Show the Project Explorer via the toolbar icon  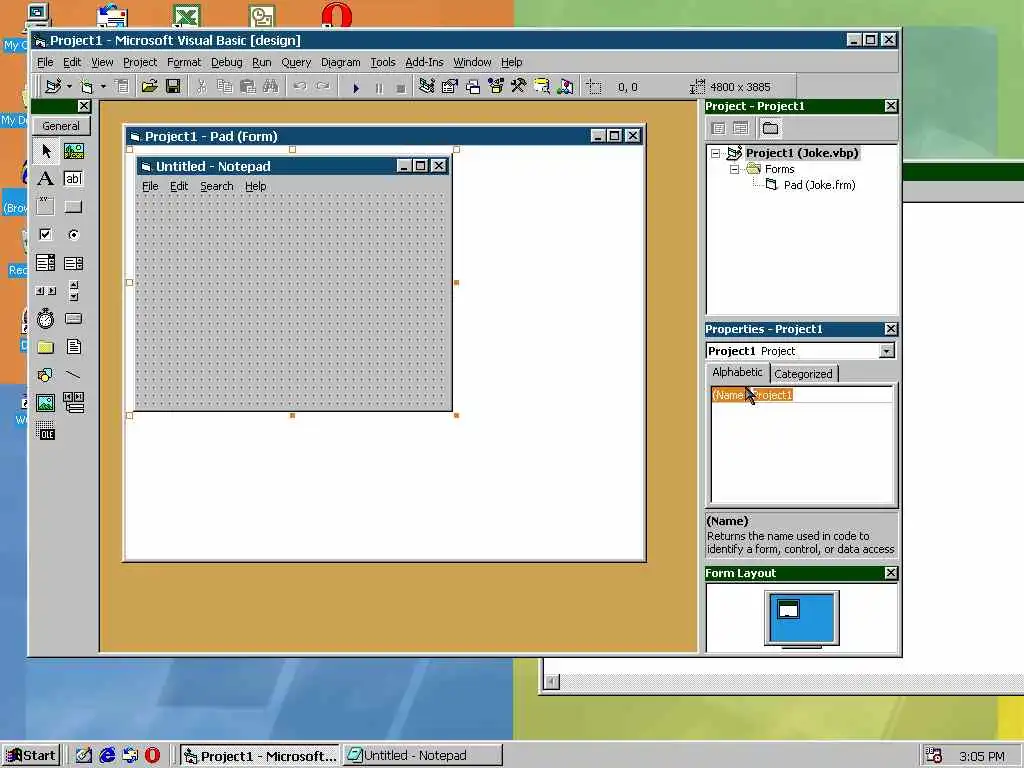[426, 86]
